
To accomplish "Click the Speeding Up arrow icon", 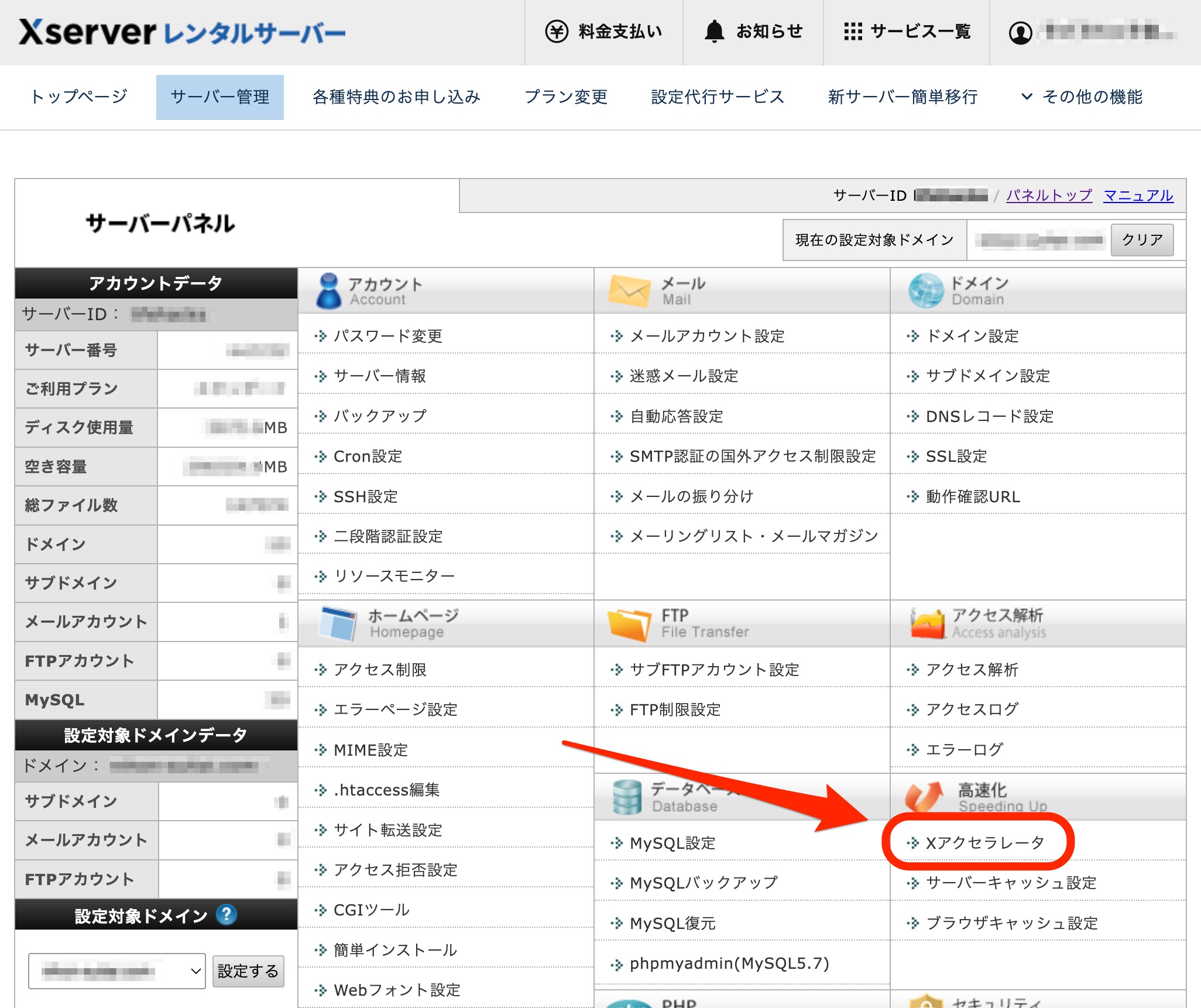I will pos(924,797).
